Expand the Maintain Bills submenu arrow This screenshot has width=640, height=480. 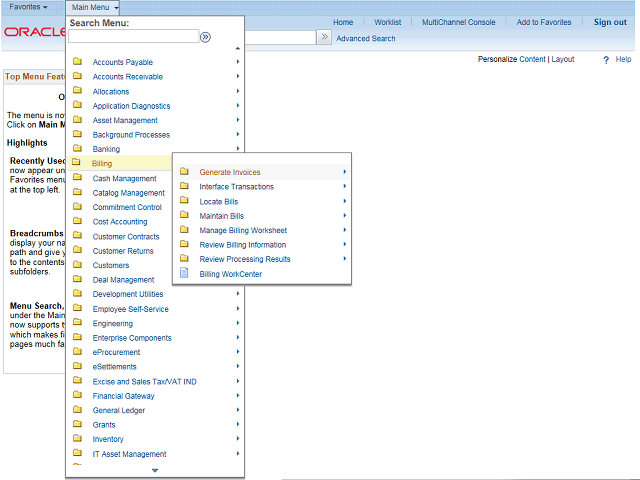[345, 215]
